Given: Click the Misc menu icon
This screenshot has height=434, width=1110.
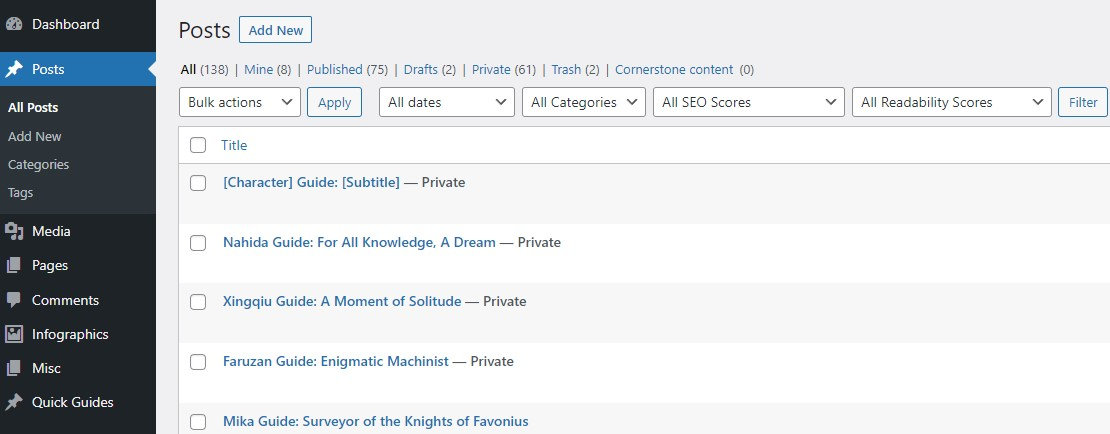Looking at the screenshot, I should click(x=14, y=368).
